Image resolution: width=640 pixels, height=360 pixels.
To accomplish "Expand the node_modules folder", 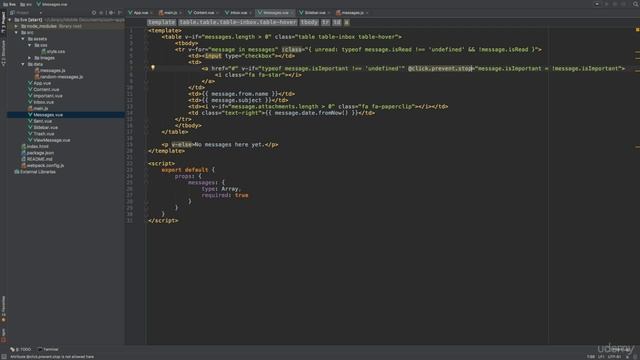I will tap(17, 26).
